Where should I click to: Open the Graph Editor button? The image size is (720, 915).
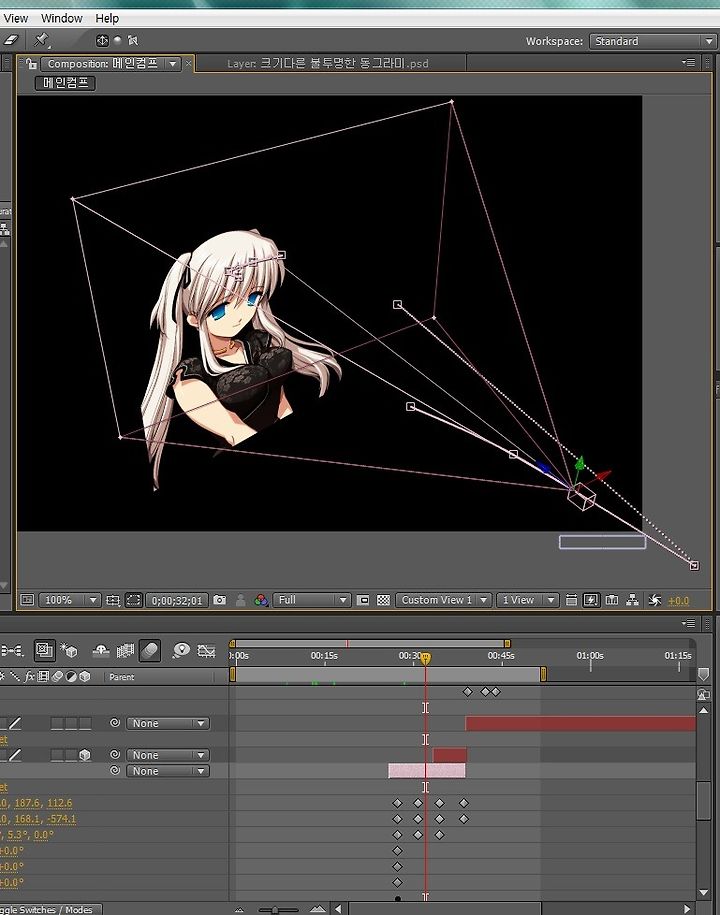(x=207, y=650)
